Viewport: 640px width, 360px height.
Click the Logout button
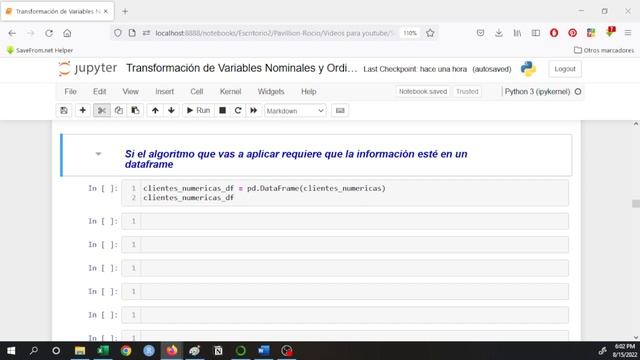[565, 69]
